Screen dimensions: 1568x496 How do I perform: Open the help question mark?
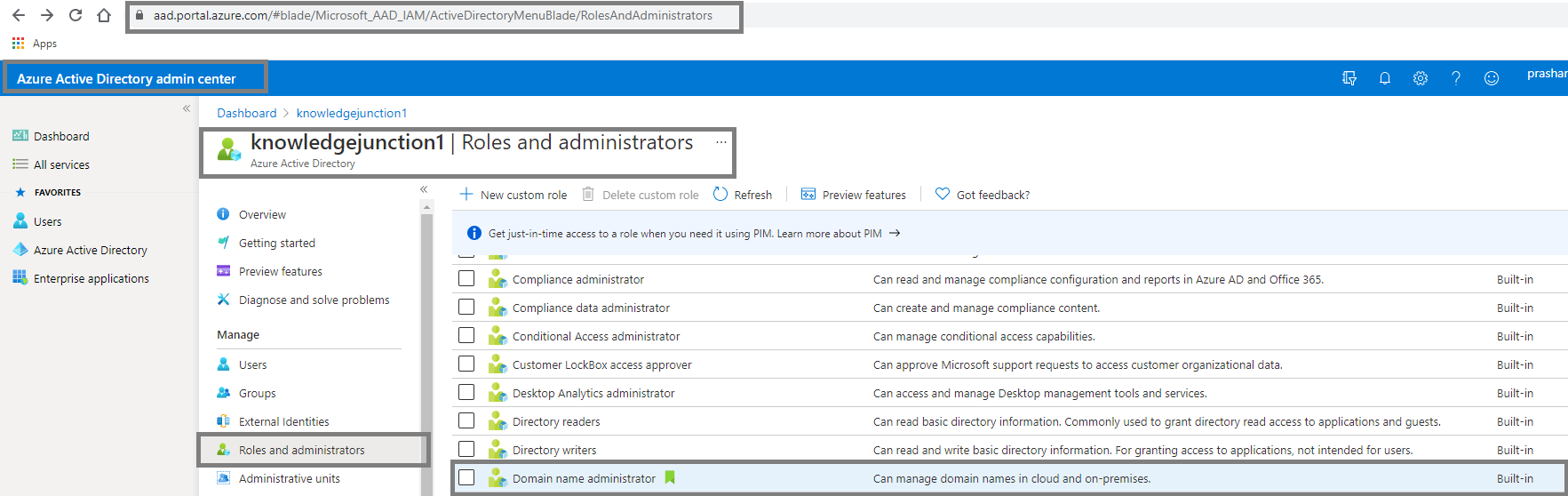pyautogui.click(x=1456, y=78)
